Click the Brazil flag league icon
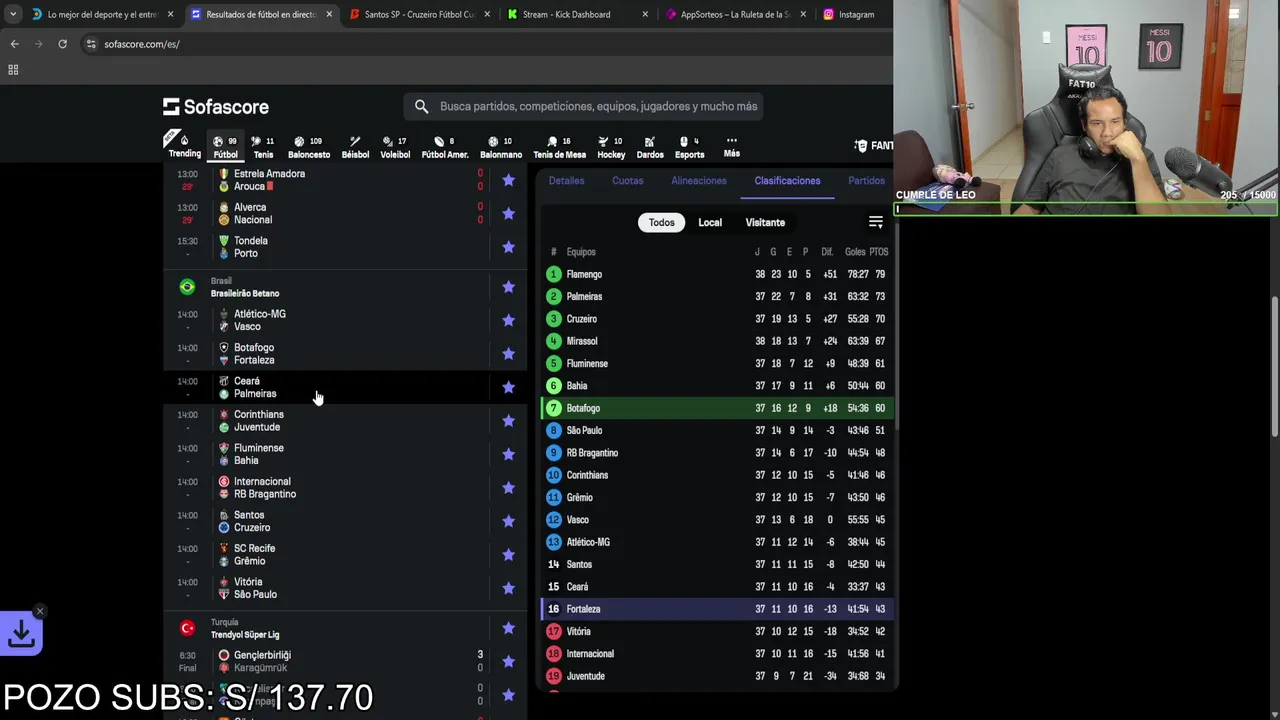Image resolution: width=1280 pixels, height=720 pixels. coord(187,287)
